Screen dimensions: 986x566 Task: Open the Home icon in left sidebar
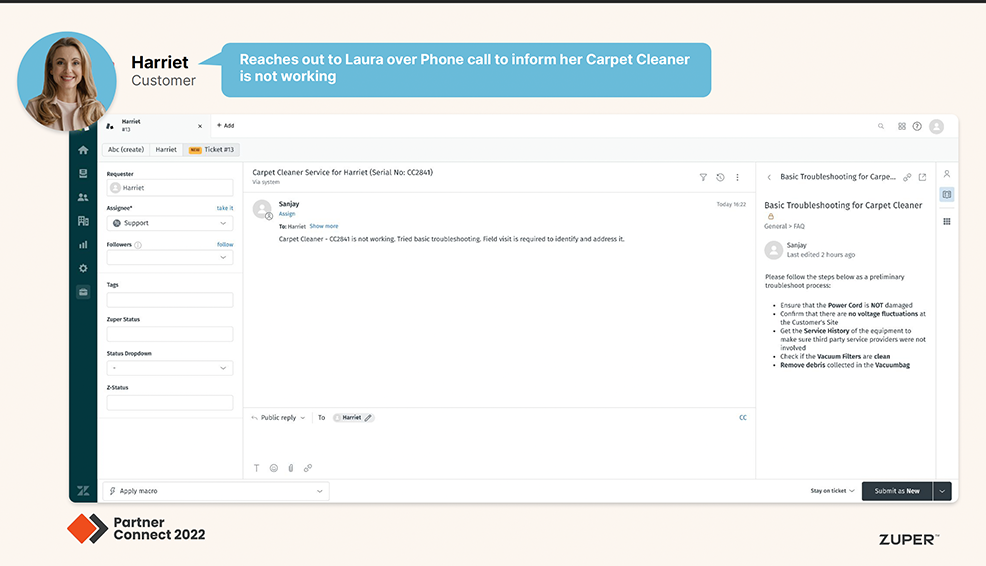point(83,150)
